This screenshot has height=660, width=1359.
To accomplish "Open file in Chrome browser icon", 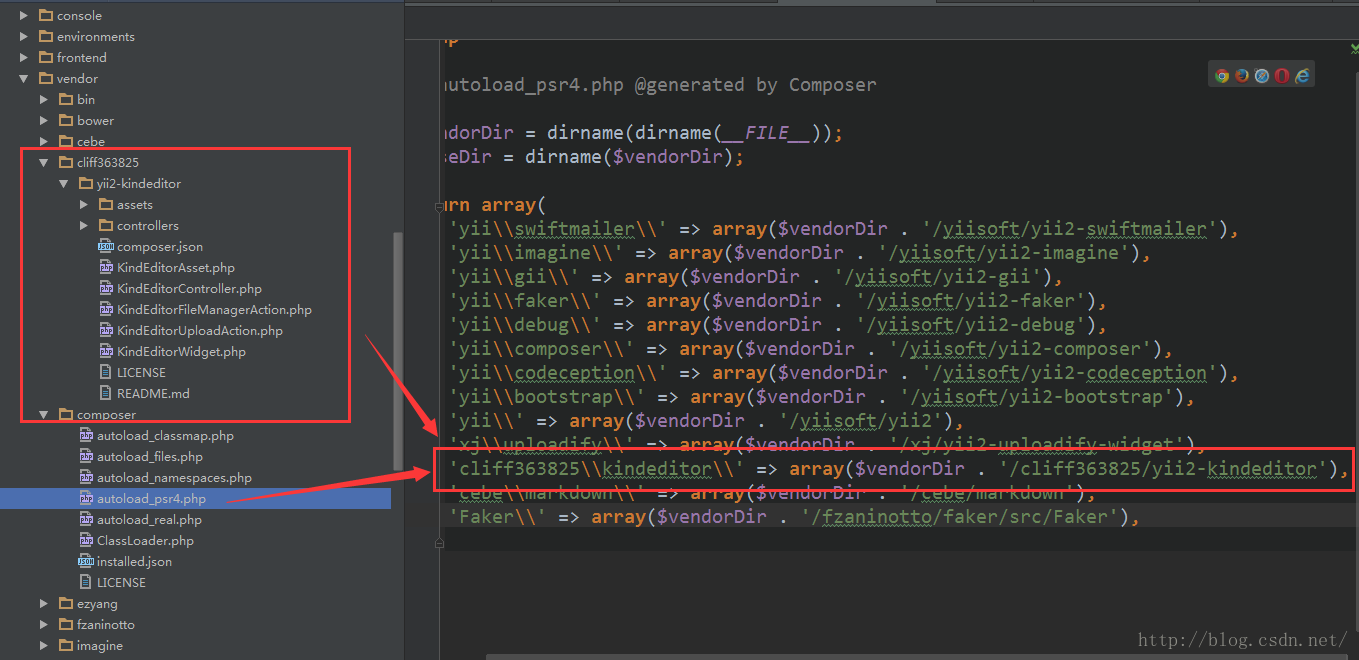I will coord(1222,75).
